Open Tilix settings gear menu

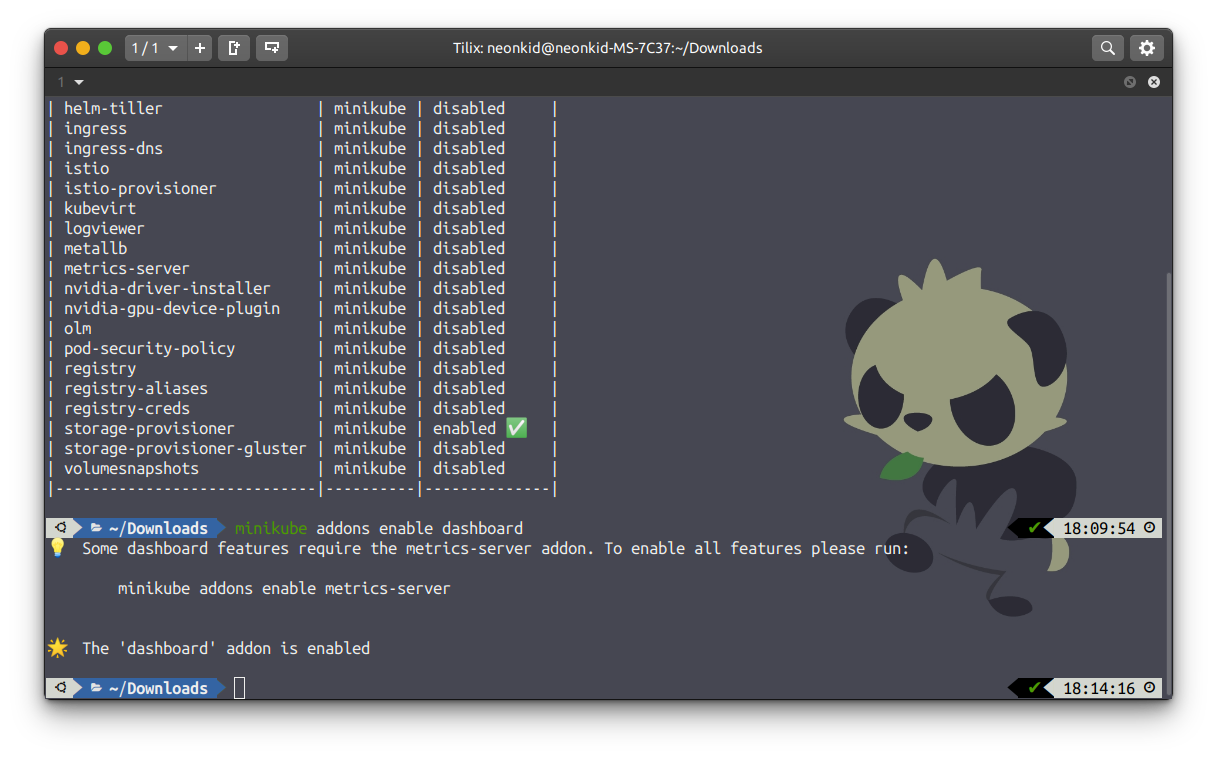tap(1147, 47)
